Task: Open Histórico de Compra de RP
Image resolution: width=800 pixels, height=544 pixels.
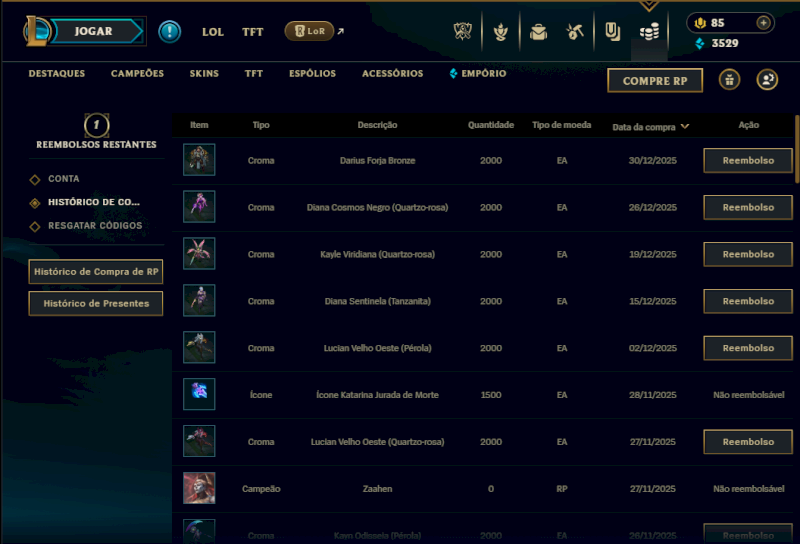Action: pyautogui.click(x=96, y=271)
